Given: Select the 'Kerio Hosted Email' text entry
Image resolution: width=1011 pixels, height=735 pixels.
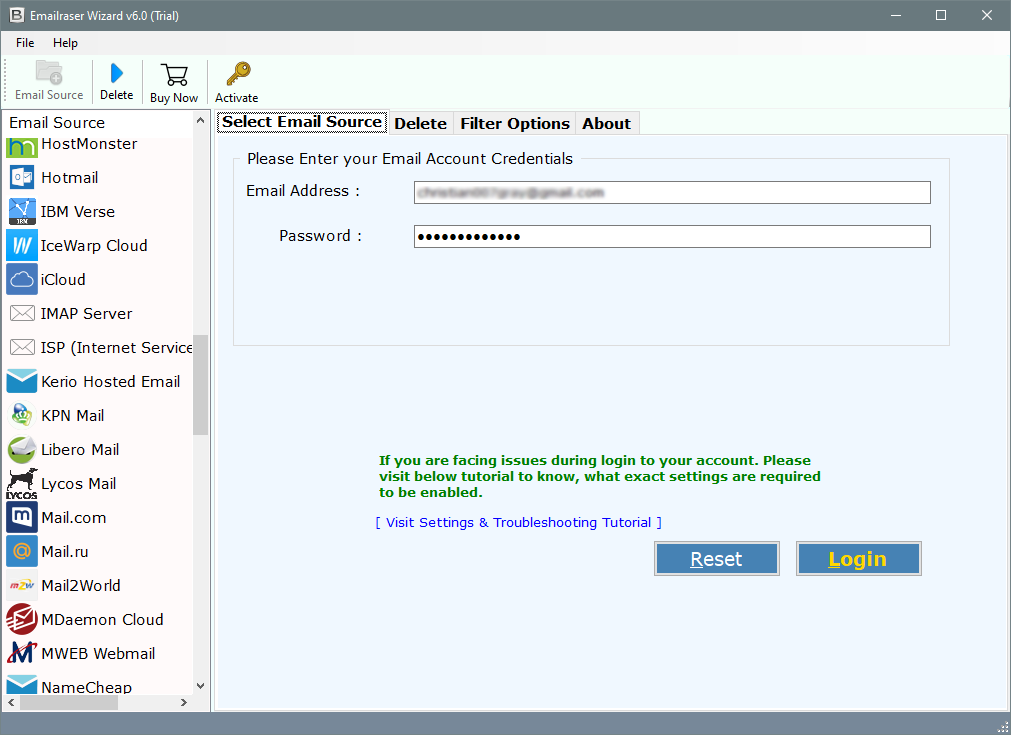Looking at the screenshot, I should click(111, 382).
